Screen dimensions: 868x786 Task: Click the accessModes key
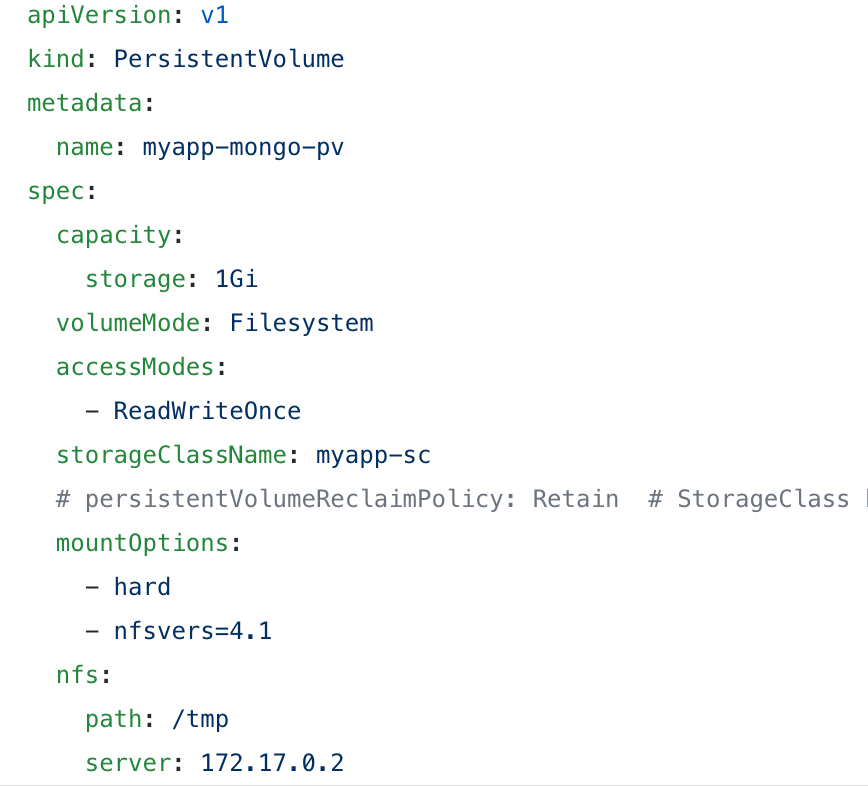click(x=135, y=367)
